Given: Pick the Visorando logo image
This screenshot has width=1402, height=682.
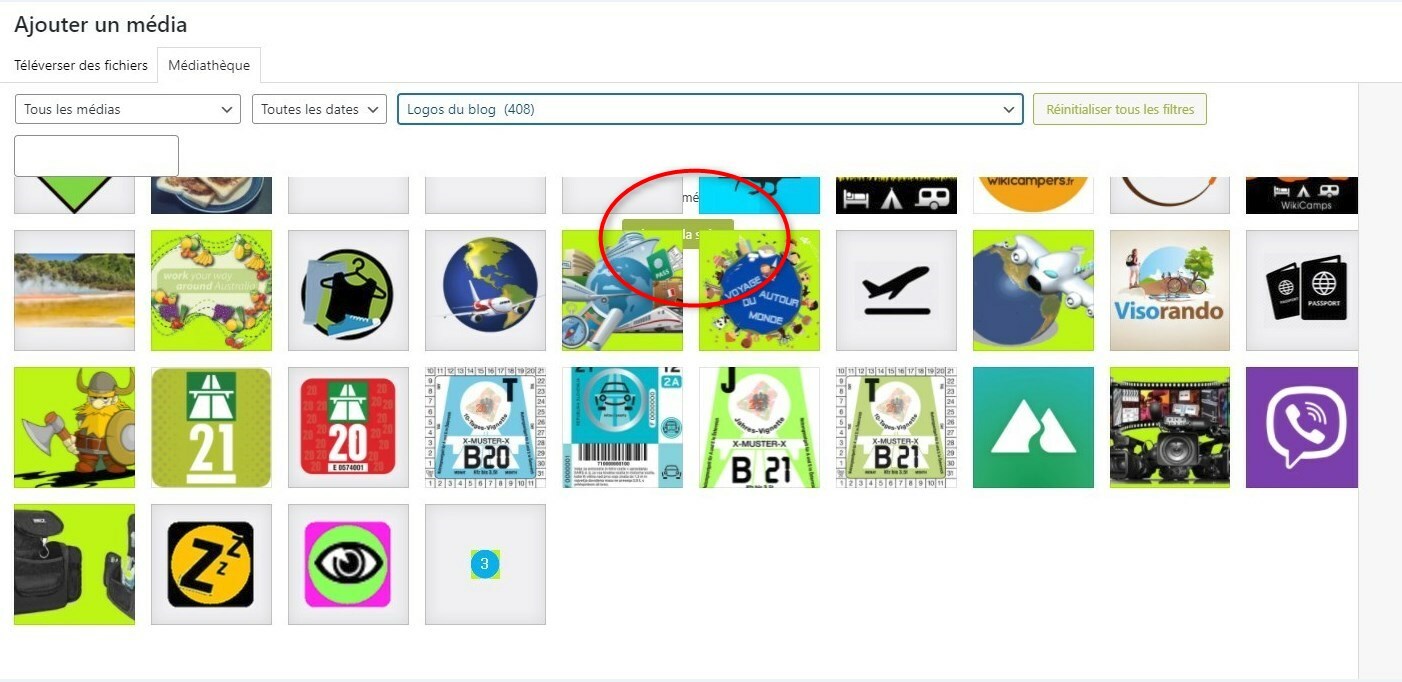Looking at the screenshot, I should pyautogui.click(x=1170, y=290).
